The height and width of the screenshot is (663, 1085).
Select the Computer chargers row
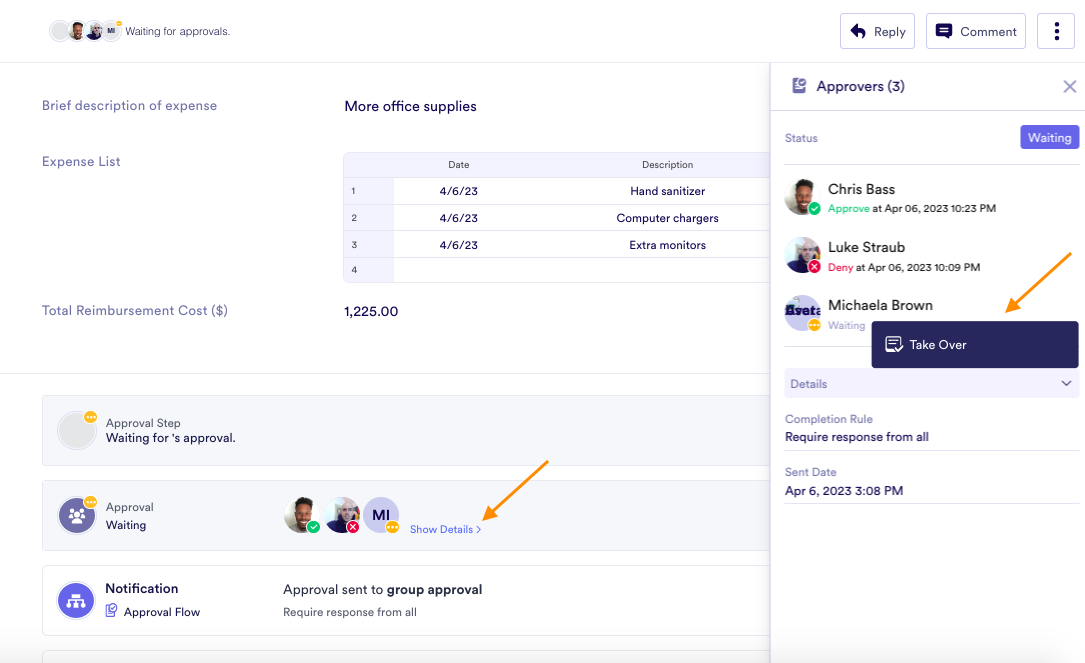pyautogui.click(x=667, y=218)
